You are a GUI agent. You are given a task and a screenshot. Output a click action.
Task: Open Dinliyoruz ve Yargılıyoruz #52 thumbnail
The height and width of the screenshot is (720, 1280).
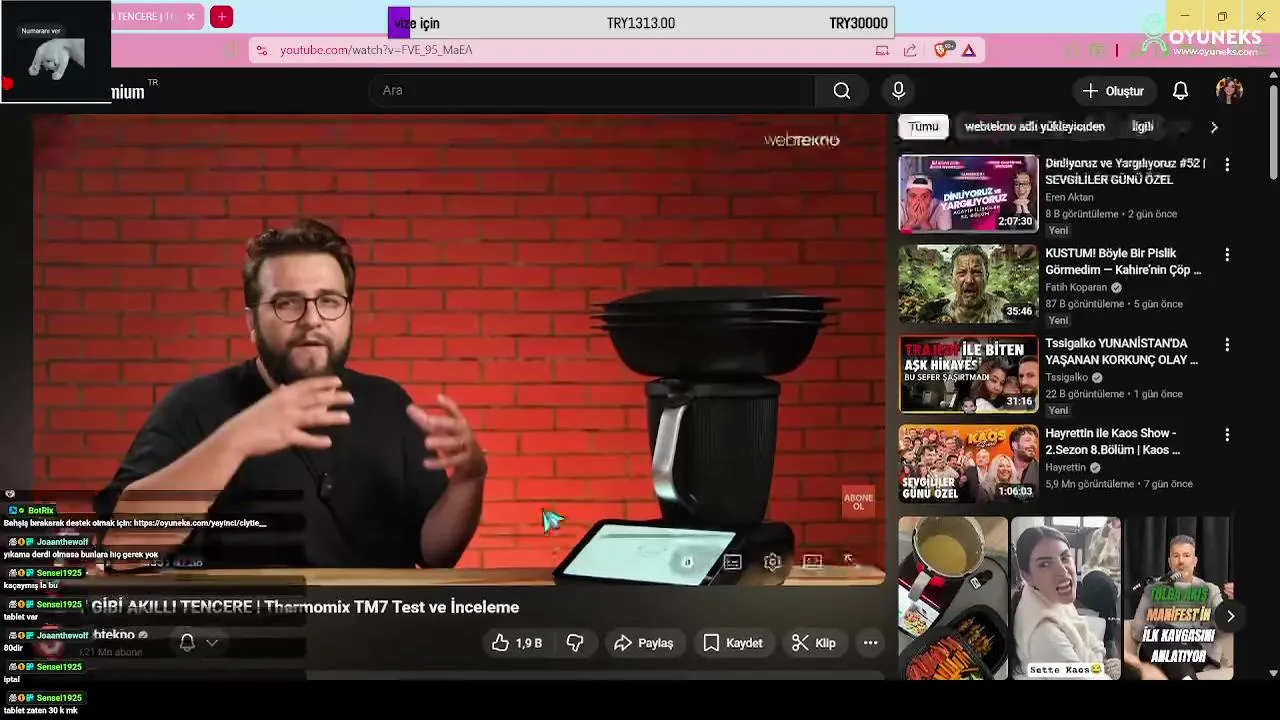(968, 193)
